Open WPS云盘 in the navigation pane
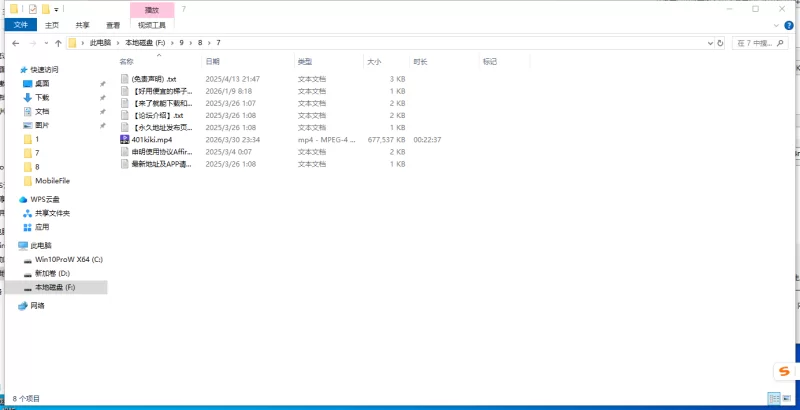The image size is (800, 410). (44, 199)
